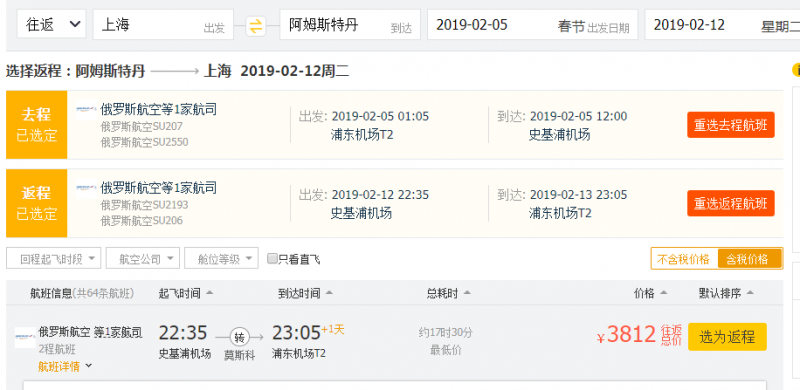Swap departure and arrival cities icon
Image resolution: width=800 pixels, height=390 pixels.
click(256, 26)
